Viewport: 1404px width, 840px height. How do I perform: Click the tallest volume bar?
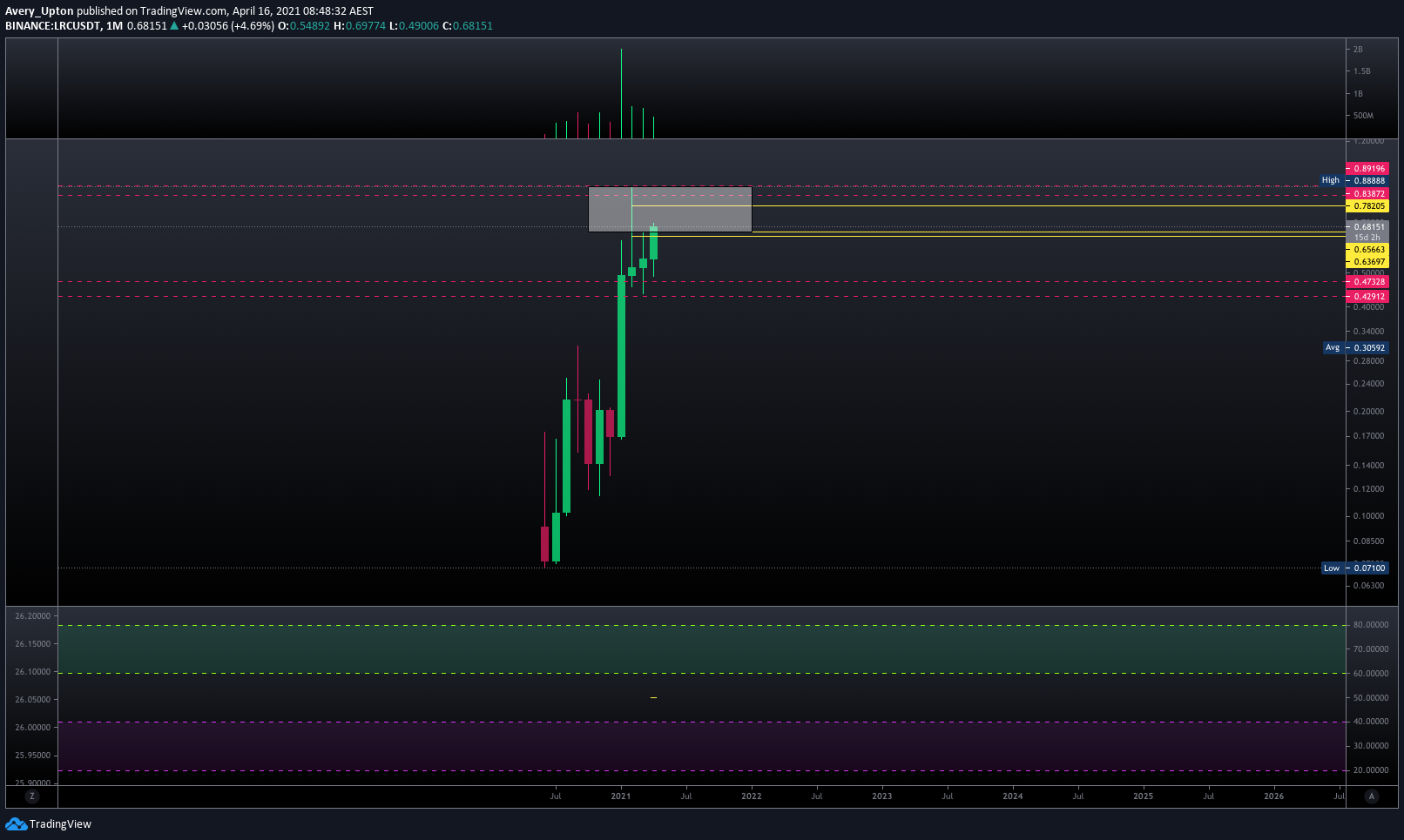[621, 93]
